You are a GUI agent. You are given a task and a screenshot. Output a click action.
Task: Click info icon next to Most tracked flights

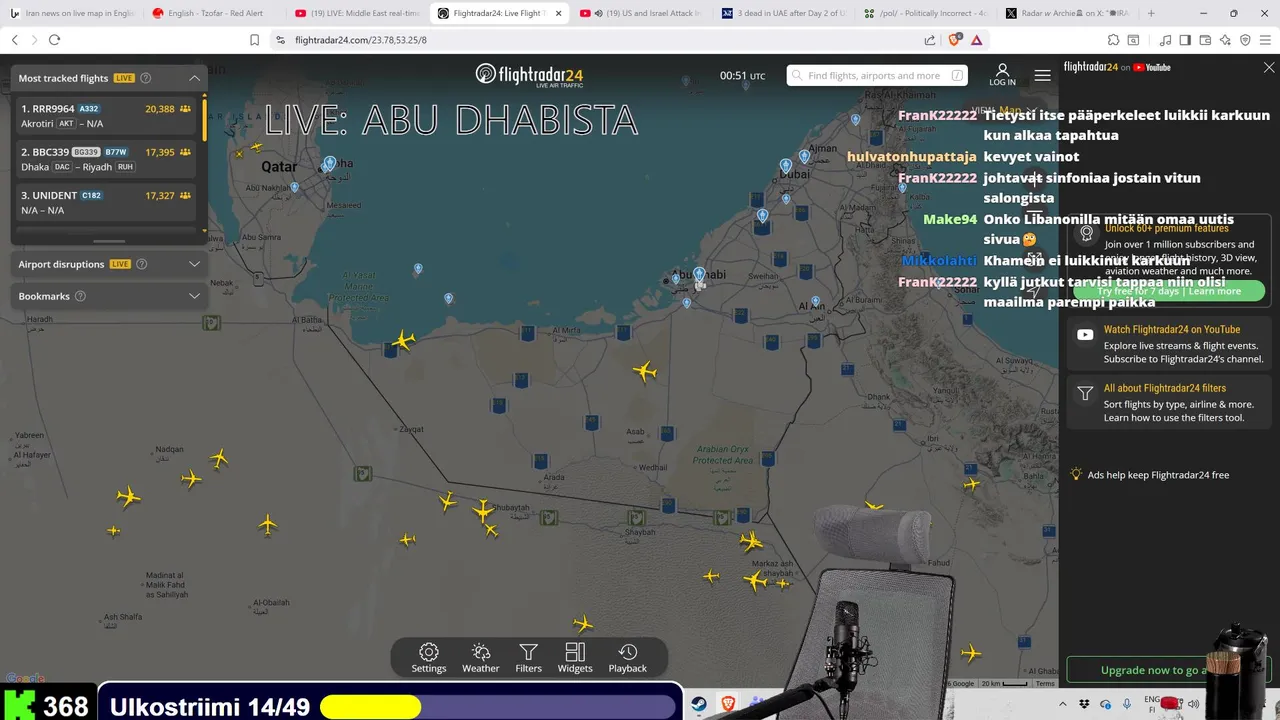[146, 78]
